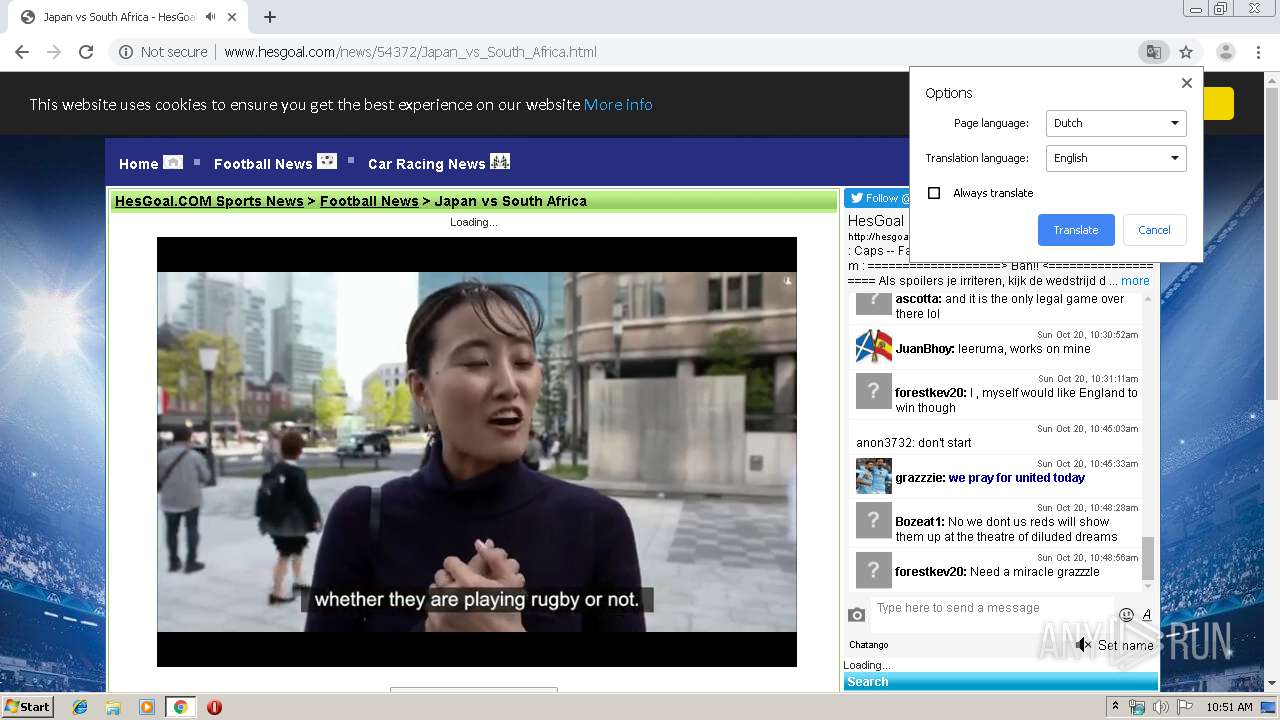Toggle the chat sound mute icon
The image size is (1280, 720).
[x=1084, y=645]
